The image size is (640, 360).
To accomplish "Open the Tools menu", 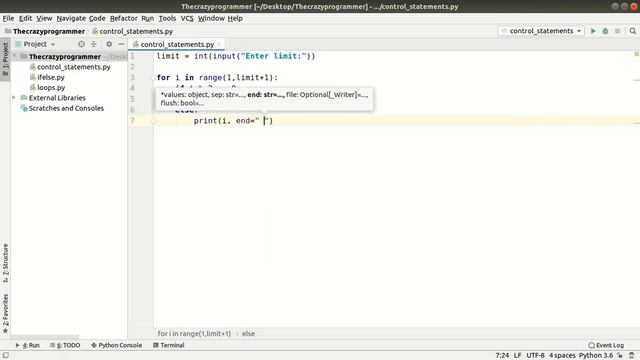I will pyautogui.click(x=167, y=18).
